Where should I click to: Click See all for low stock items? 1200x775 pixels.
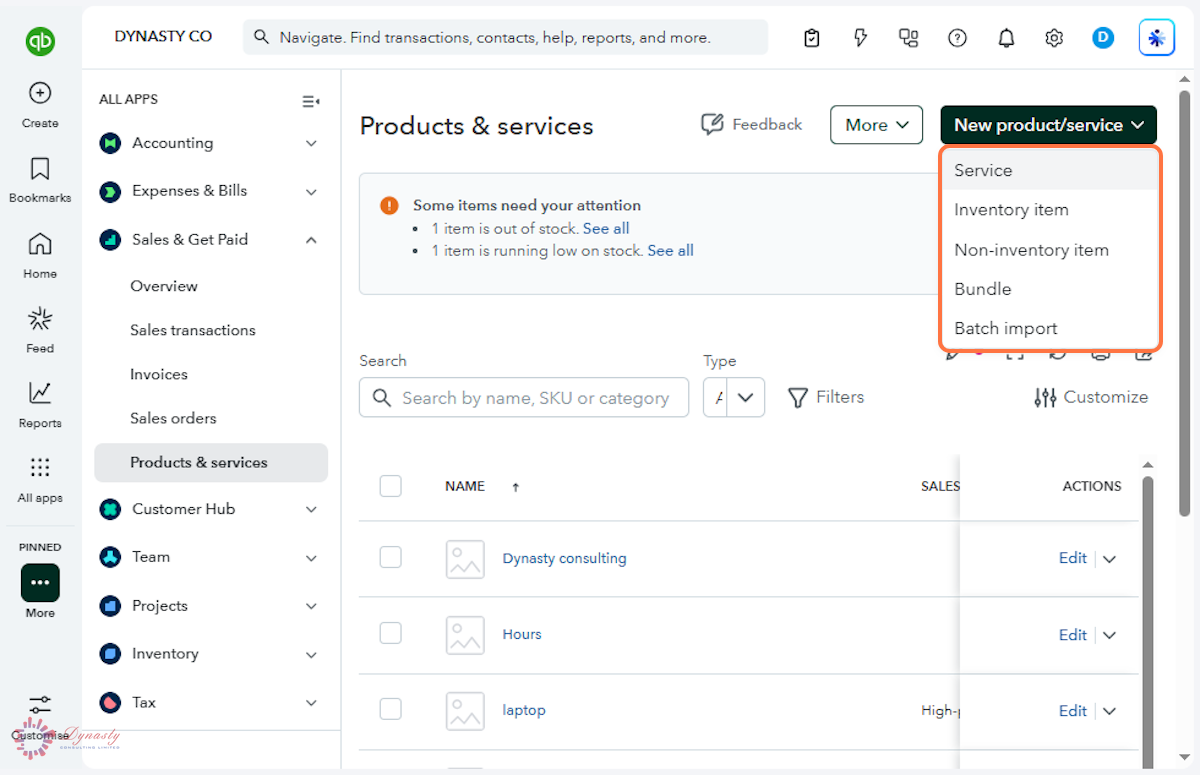click(670, 250)
